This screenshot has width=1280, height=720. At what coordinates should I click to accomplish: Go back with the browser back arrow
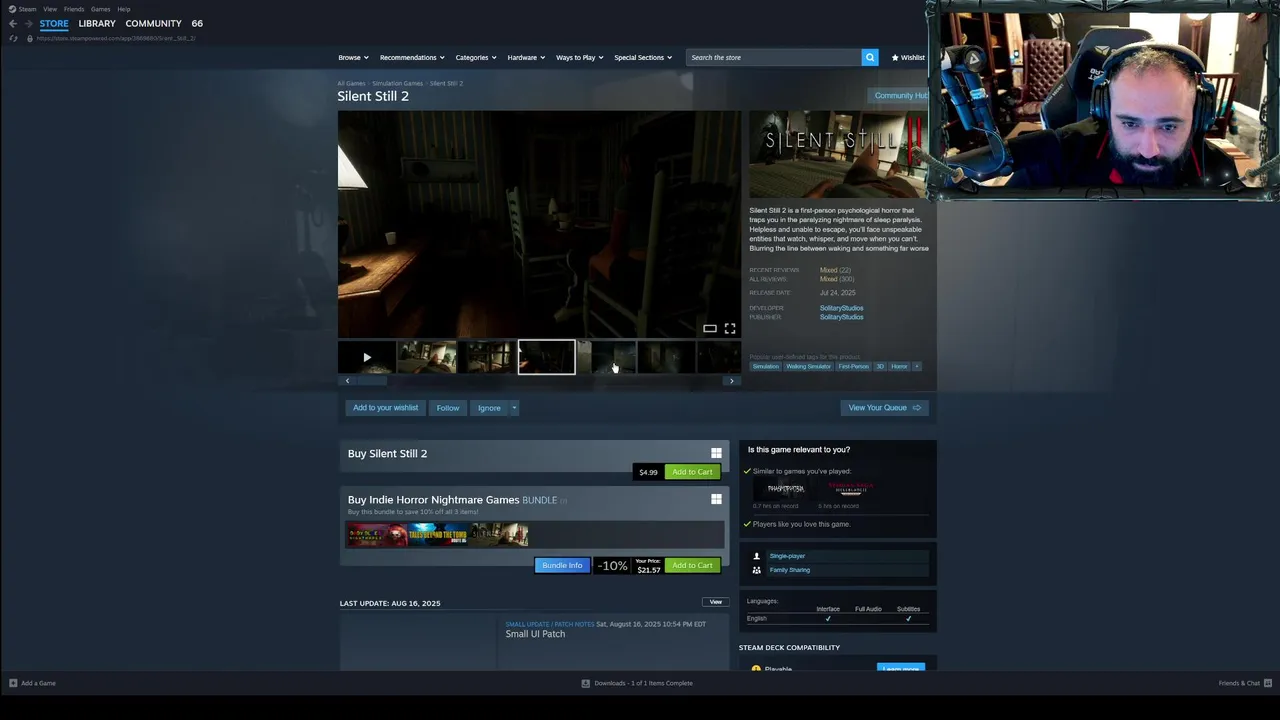point(12,23)
